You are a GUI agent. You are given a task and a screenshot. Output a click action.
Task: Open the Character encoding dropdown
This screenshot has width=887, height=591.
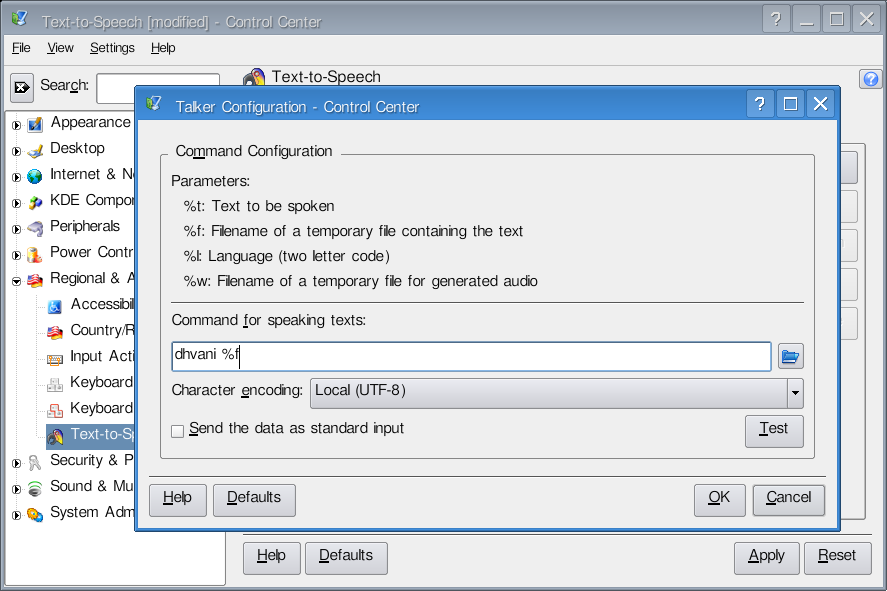pos(557,393)
